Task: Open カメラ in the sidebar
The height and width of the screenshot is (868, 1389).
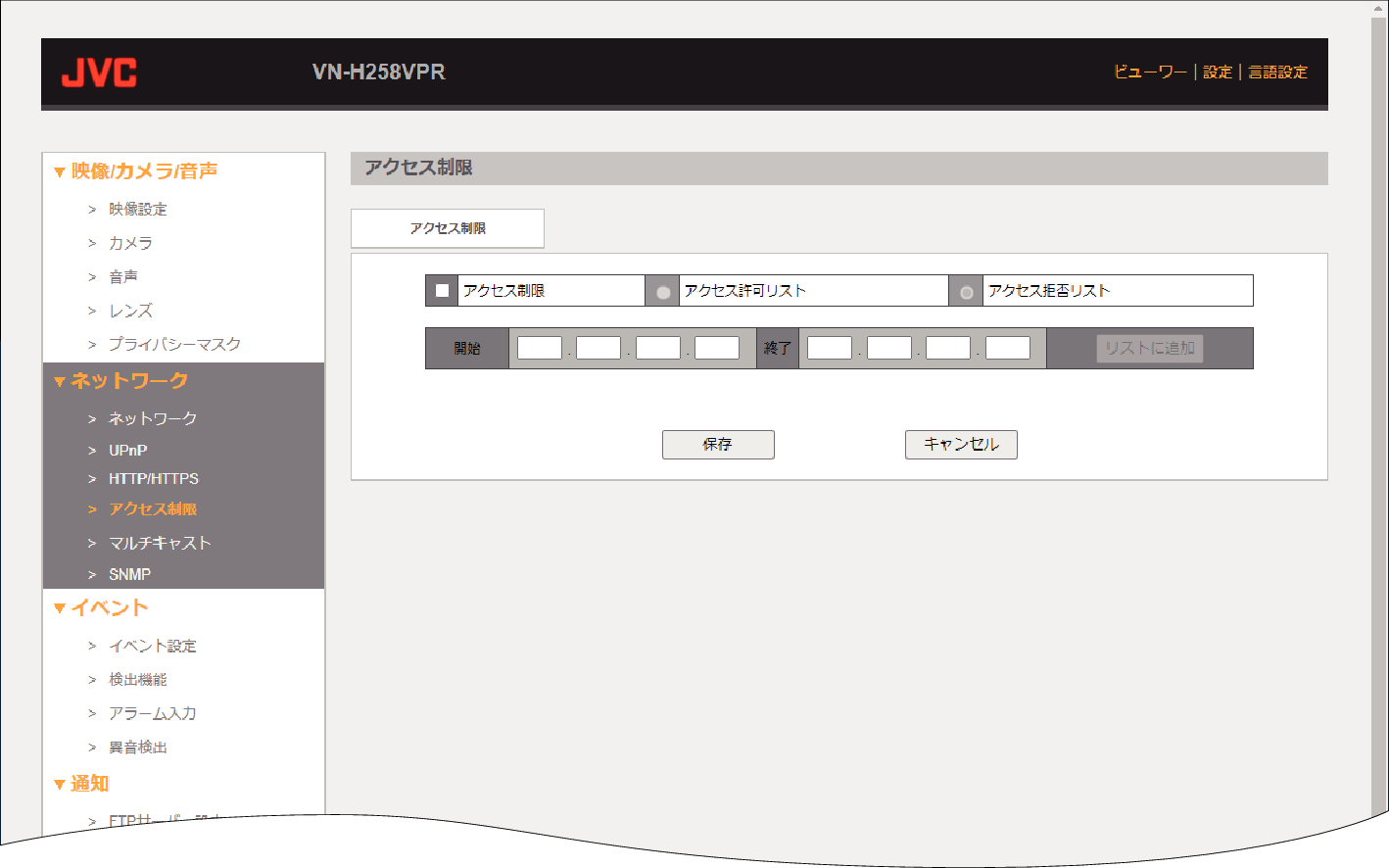Action: click(x=130, y=243)
